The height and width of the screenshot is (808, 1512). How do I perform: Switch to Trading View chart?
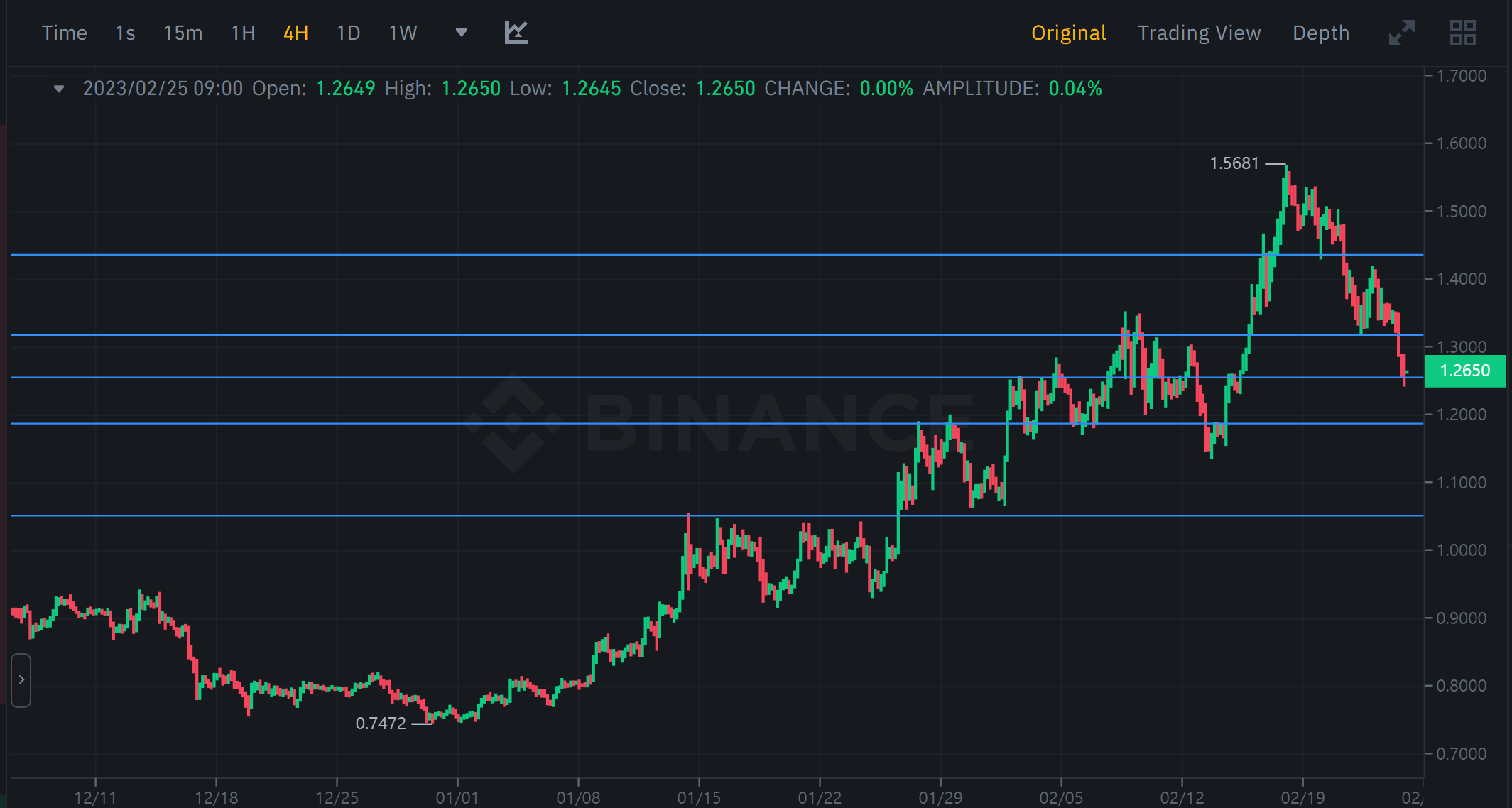pyautogui.click(x=1199, y=33)
